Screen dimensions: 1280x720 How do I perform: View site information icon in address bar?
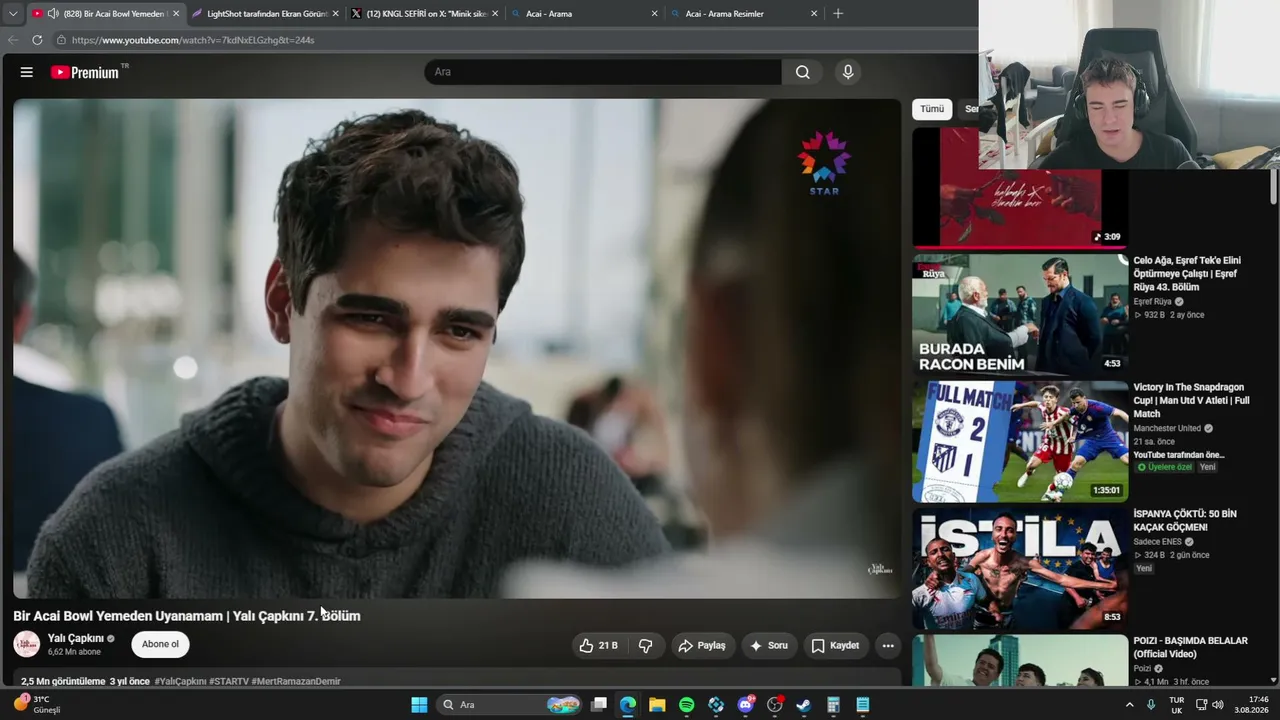(61, 40)
